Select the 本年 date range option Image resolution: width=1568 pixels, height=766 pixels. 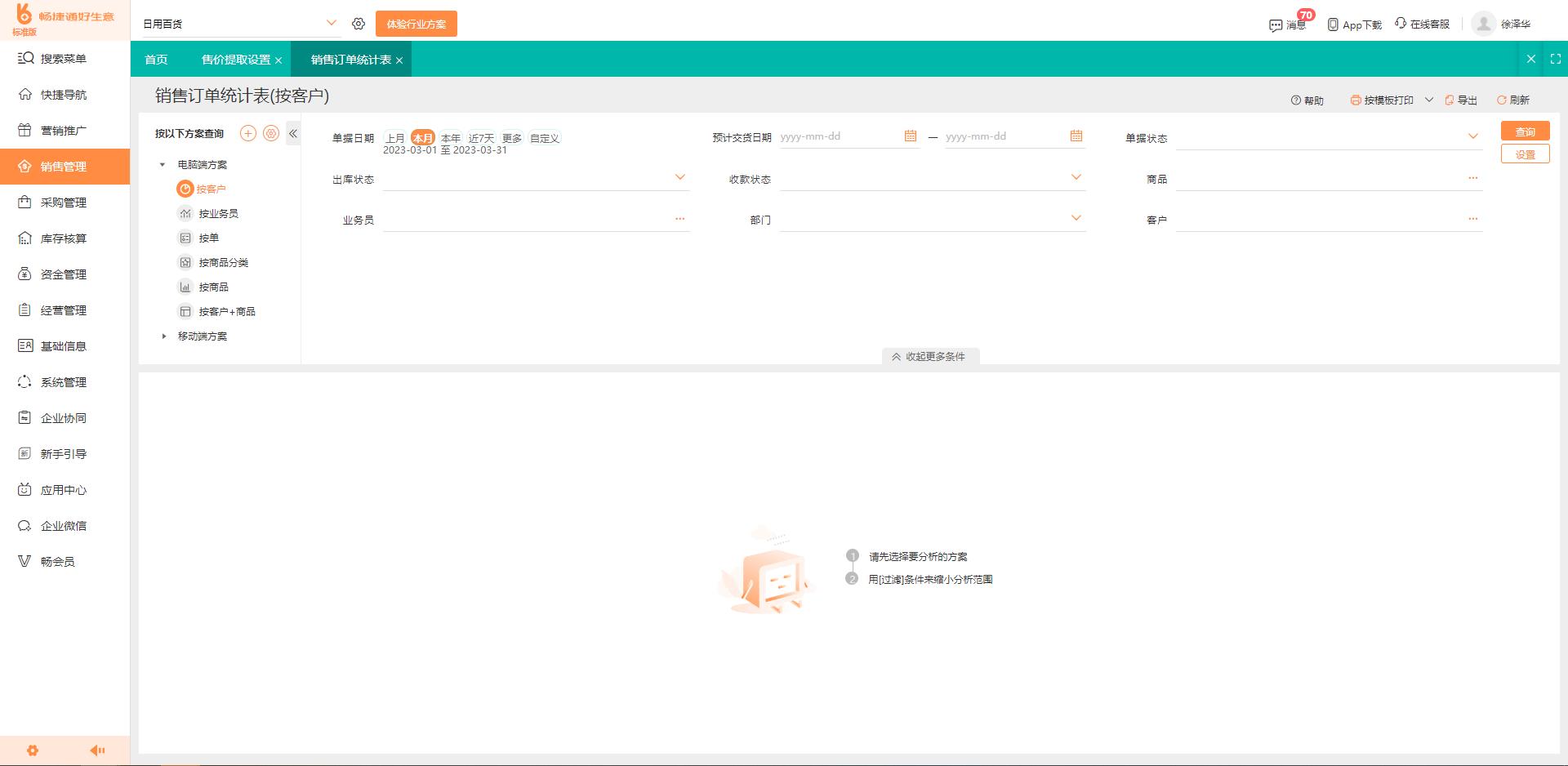(x=449, y=138)
